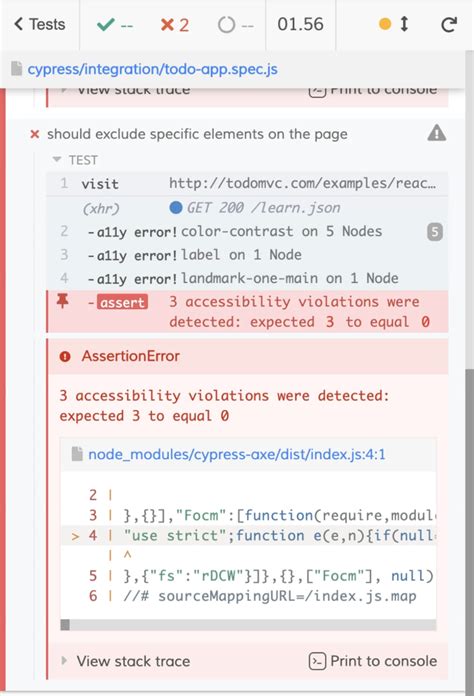Screen dimensions: 474x696
Task: Click the Print to console button
Action: 373,661
